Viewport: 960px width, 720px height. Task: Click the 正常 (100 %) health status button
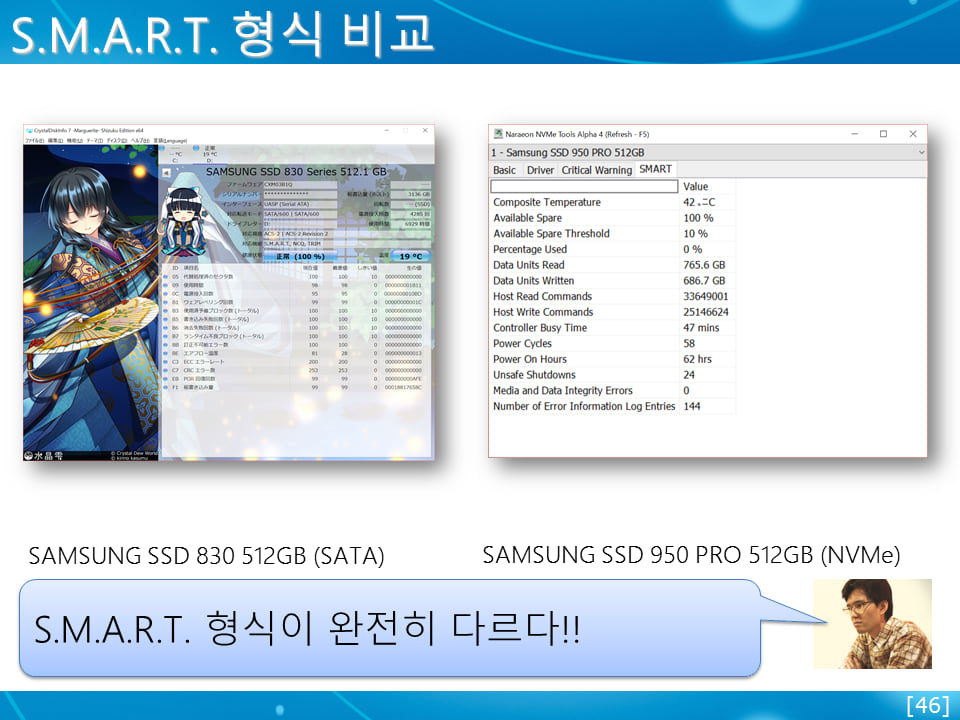point(300,257)
